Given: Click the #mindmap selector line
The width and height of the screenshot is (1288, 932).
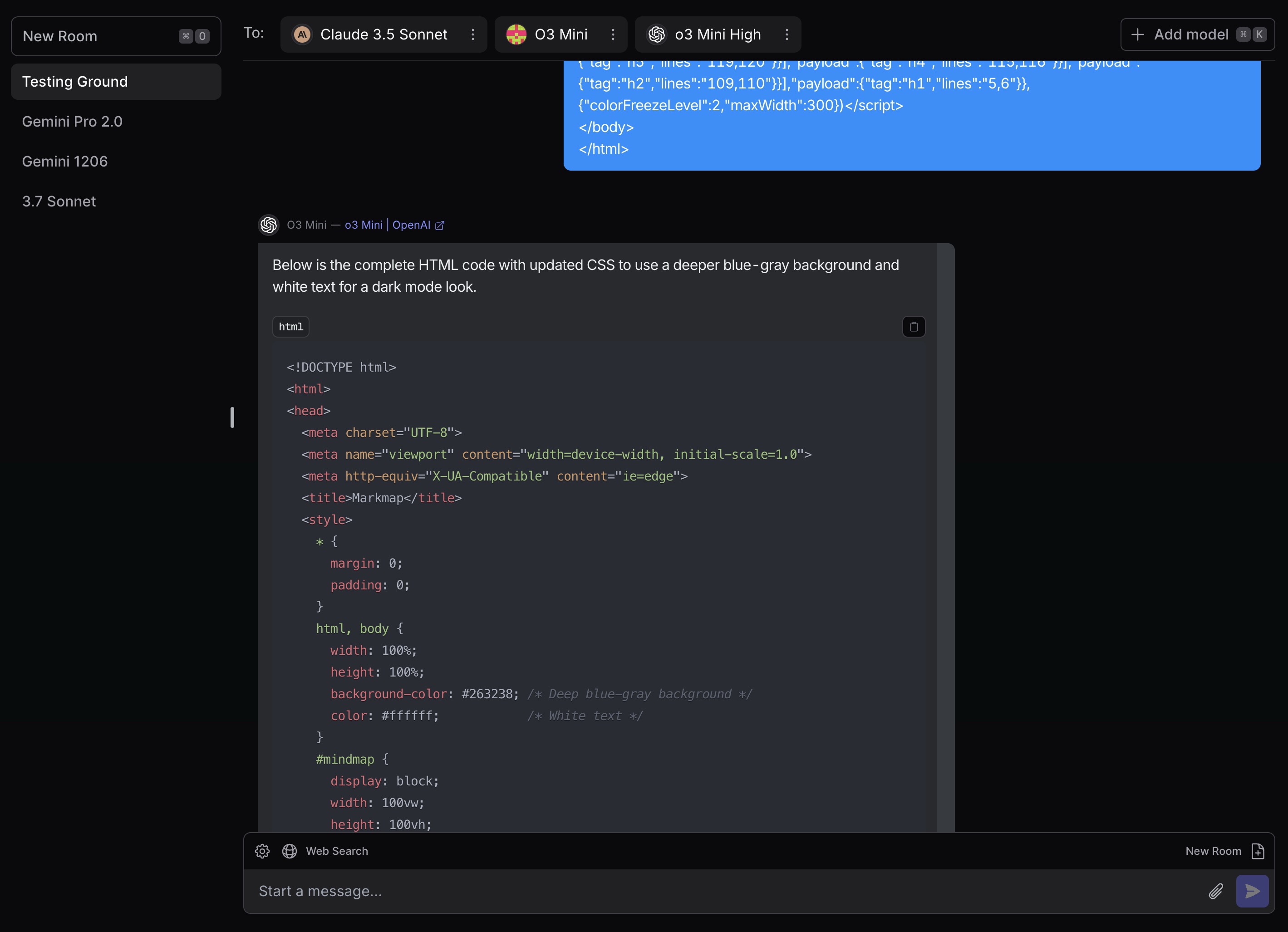Looking at the screenshot, I should 352,759.
